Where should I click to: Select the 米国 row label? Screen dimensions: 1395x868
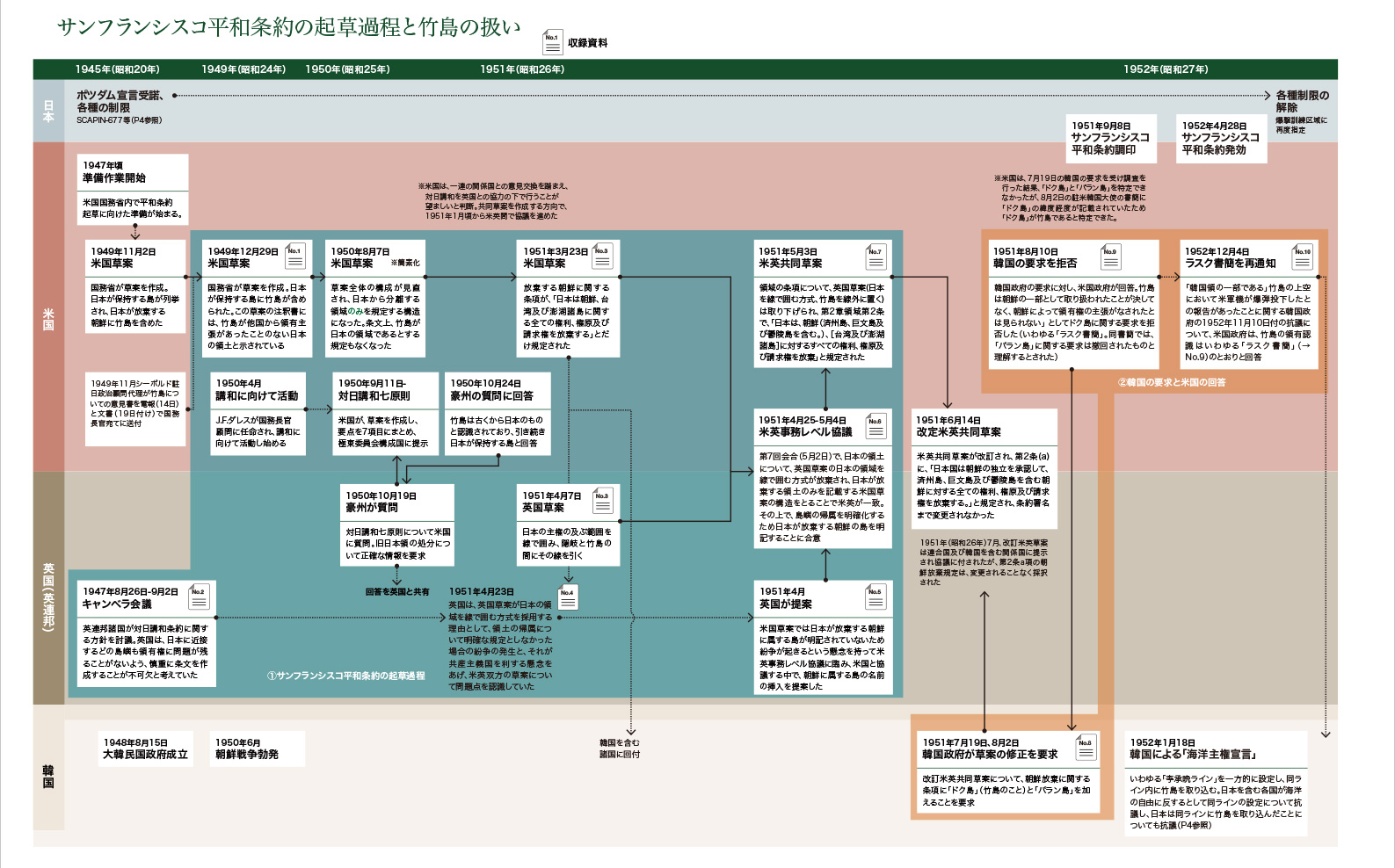click(49, 319)
